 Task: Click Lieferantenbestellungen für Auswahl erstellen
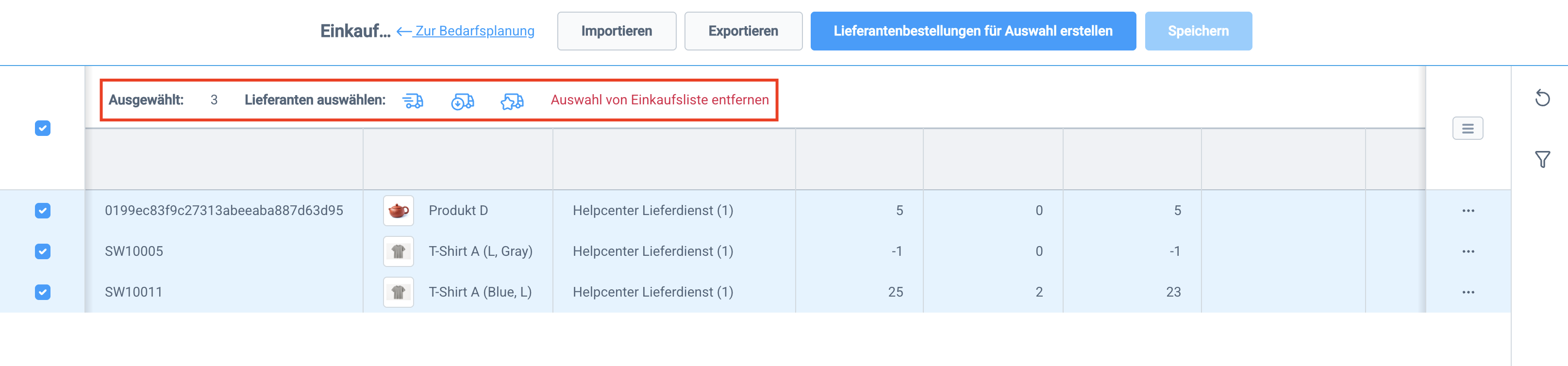pos(973,30)
